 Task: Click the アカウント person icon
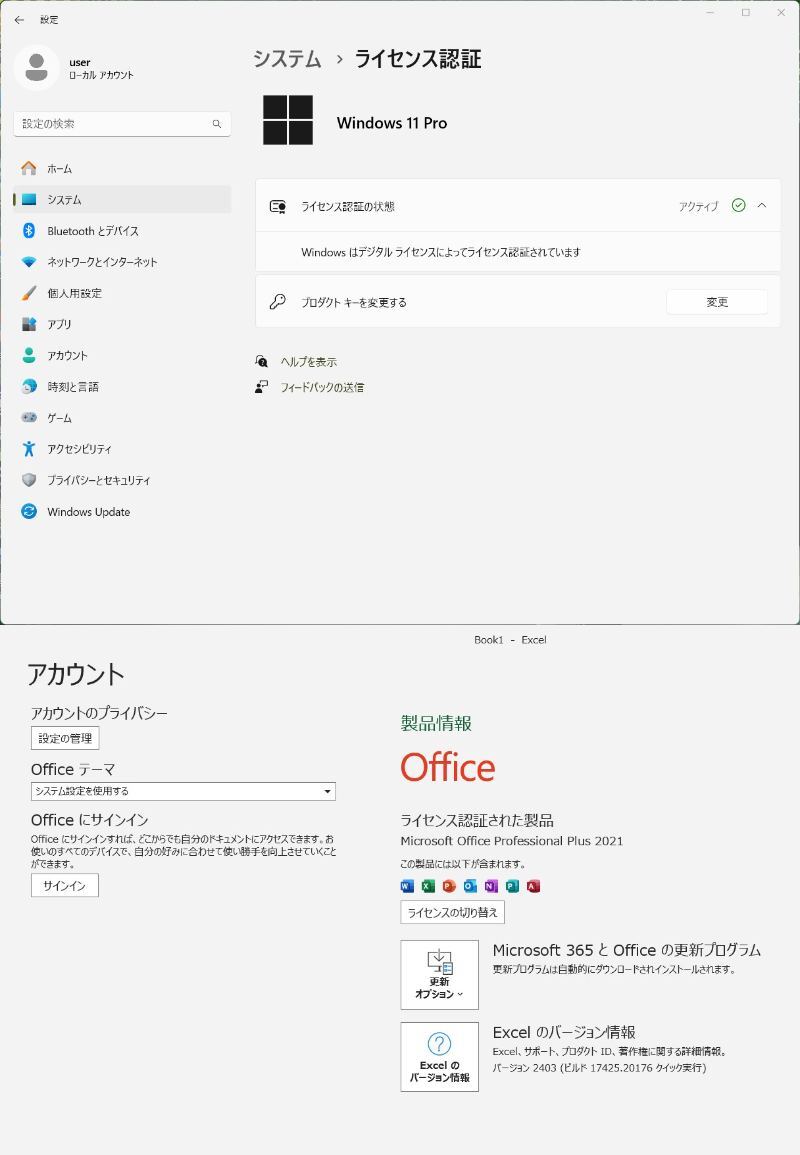pos(29,355)
